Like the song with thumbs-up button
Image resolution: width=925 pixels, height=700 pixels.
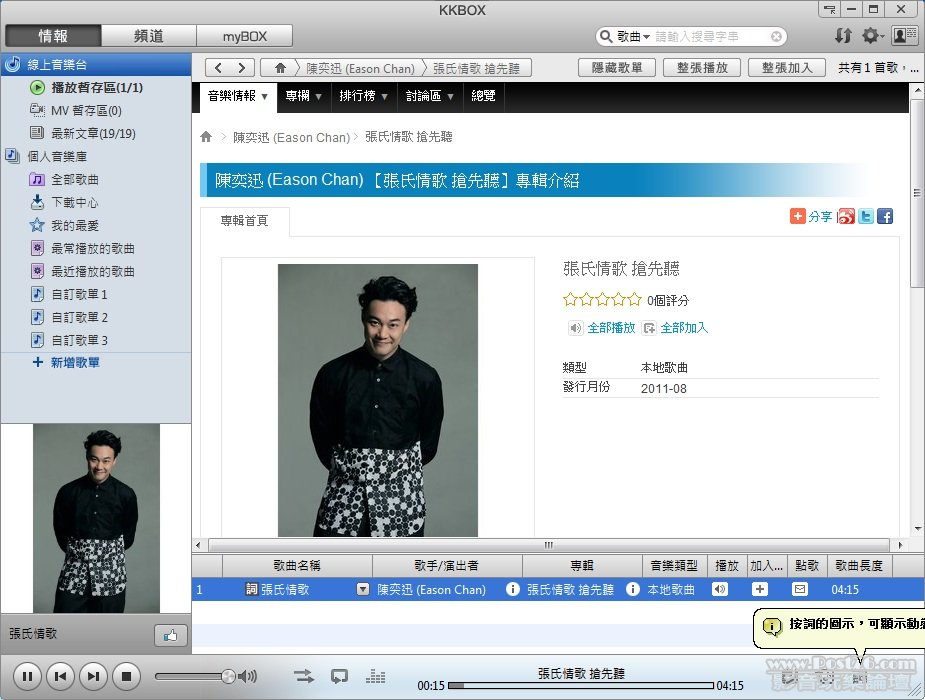click(170, 636)
